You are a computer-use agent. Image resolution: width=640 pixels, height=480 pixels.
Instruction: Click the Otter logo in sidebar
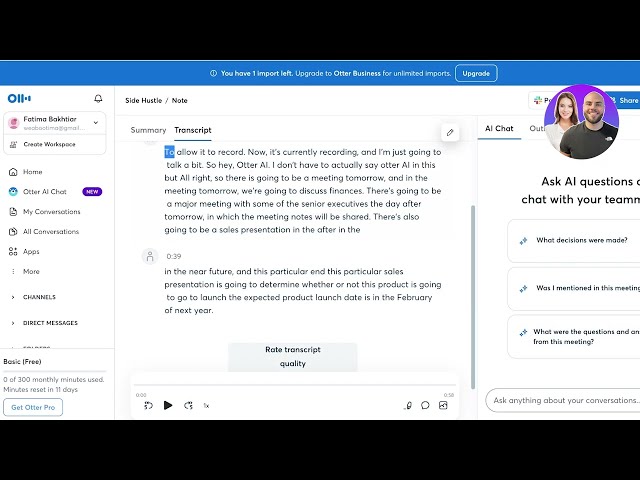[19, 98]
